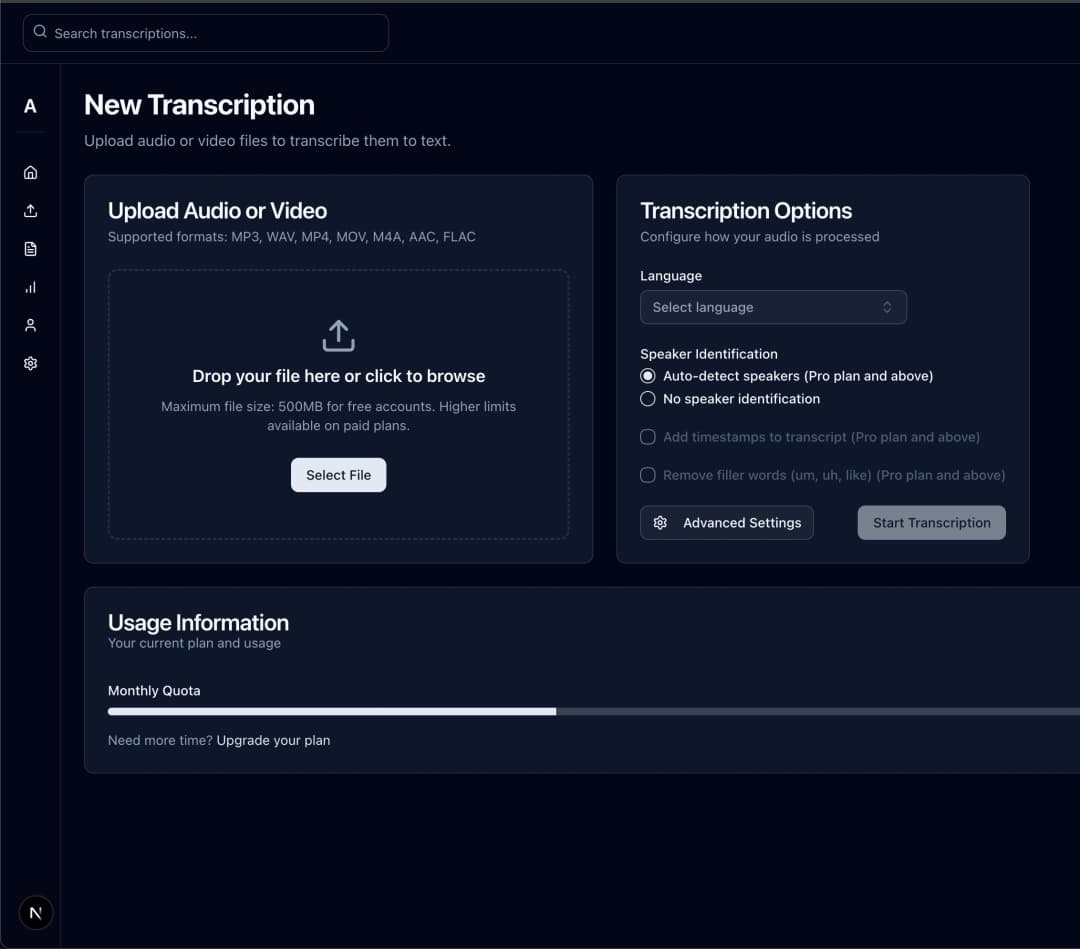Click 'Drop your file here or click to browse'
Viewport: 1080px width, 949px height.
click(338, 376)
